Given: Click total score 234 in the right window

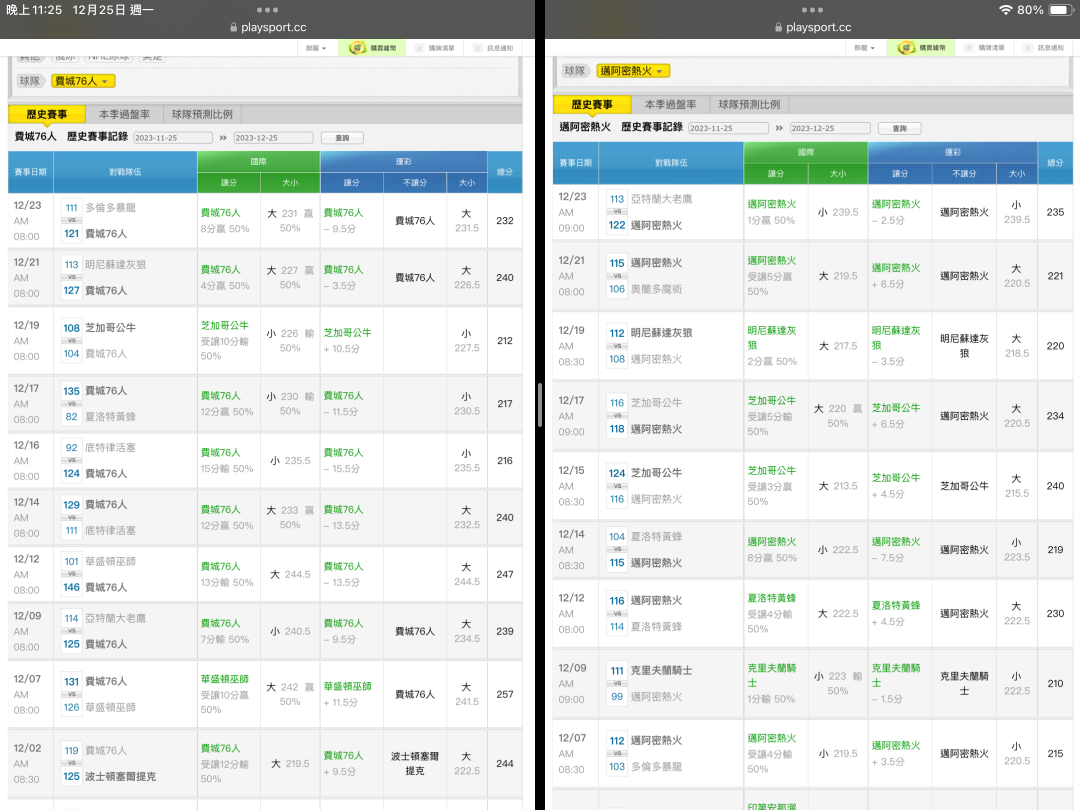Looking at the screenshot, I should 1055,416.
